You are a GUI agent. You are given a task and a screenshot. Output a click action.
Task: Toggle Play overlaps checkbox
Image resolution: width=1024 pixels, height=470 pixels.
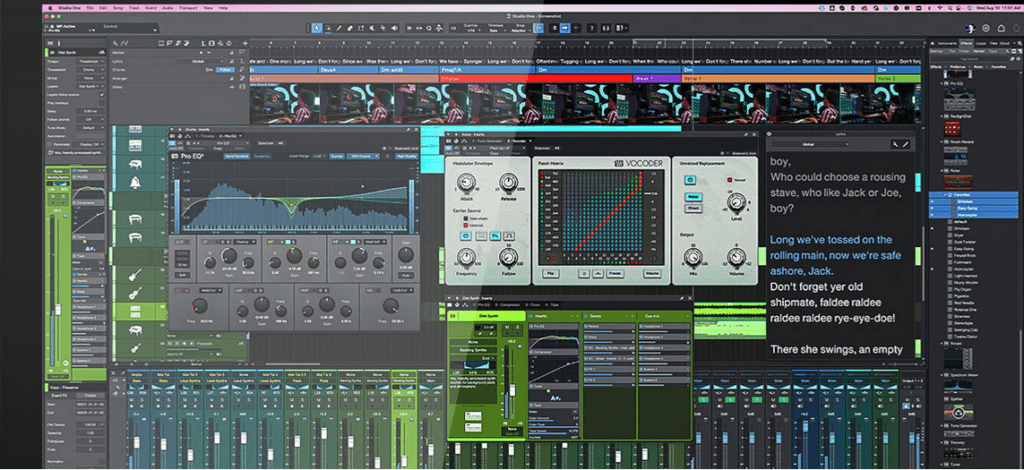click(x=102, y=103)
